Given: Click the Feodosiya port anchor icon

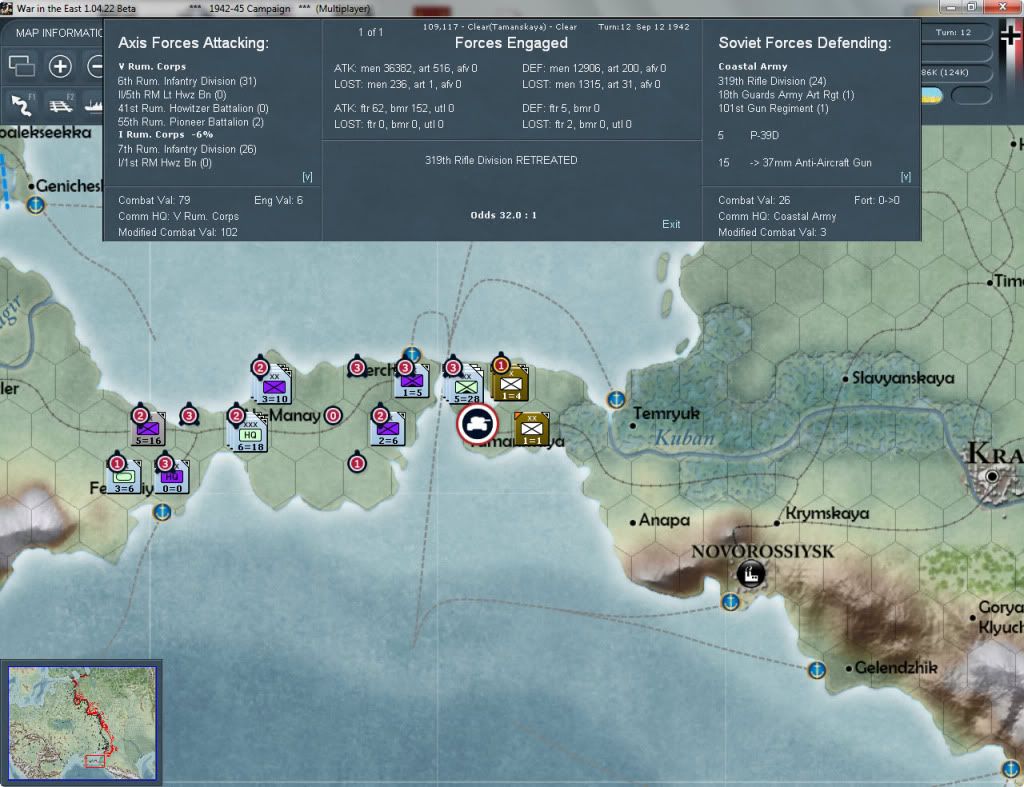Looking at the screenshot, I should [162, 512].
